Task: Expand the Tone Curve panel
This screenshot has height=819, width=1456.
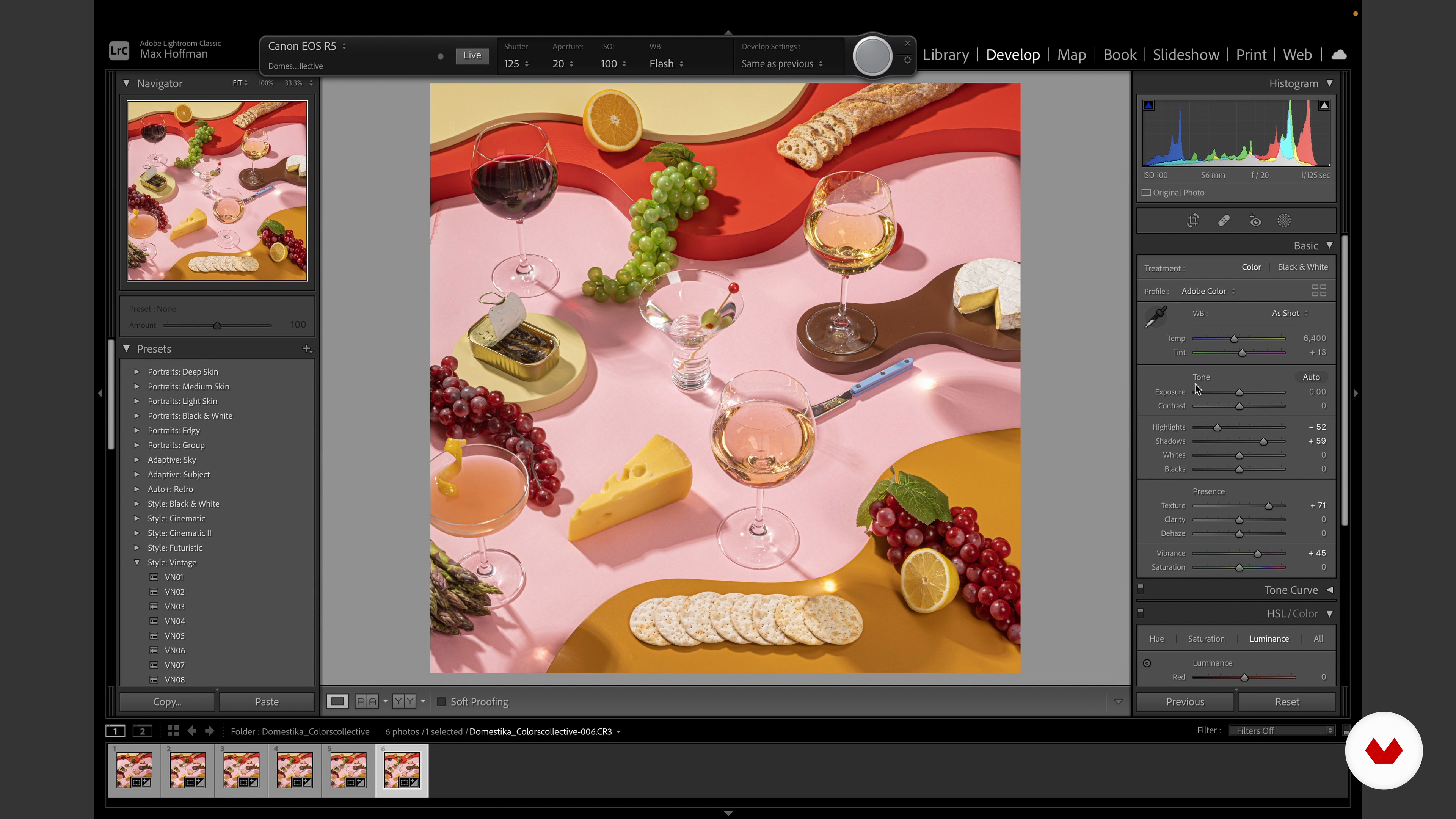Action: pos(1329,590)
